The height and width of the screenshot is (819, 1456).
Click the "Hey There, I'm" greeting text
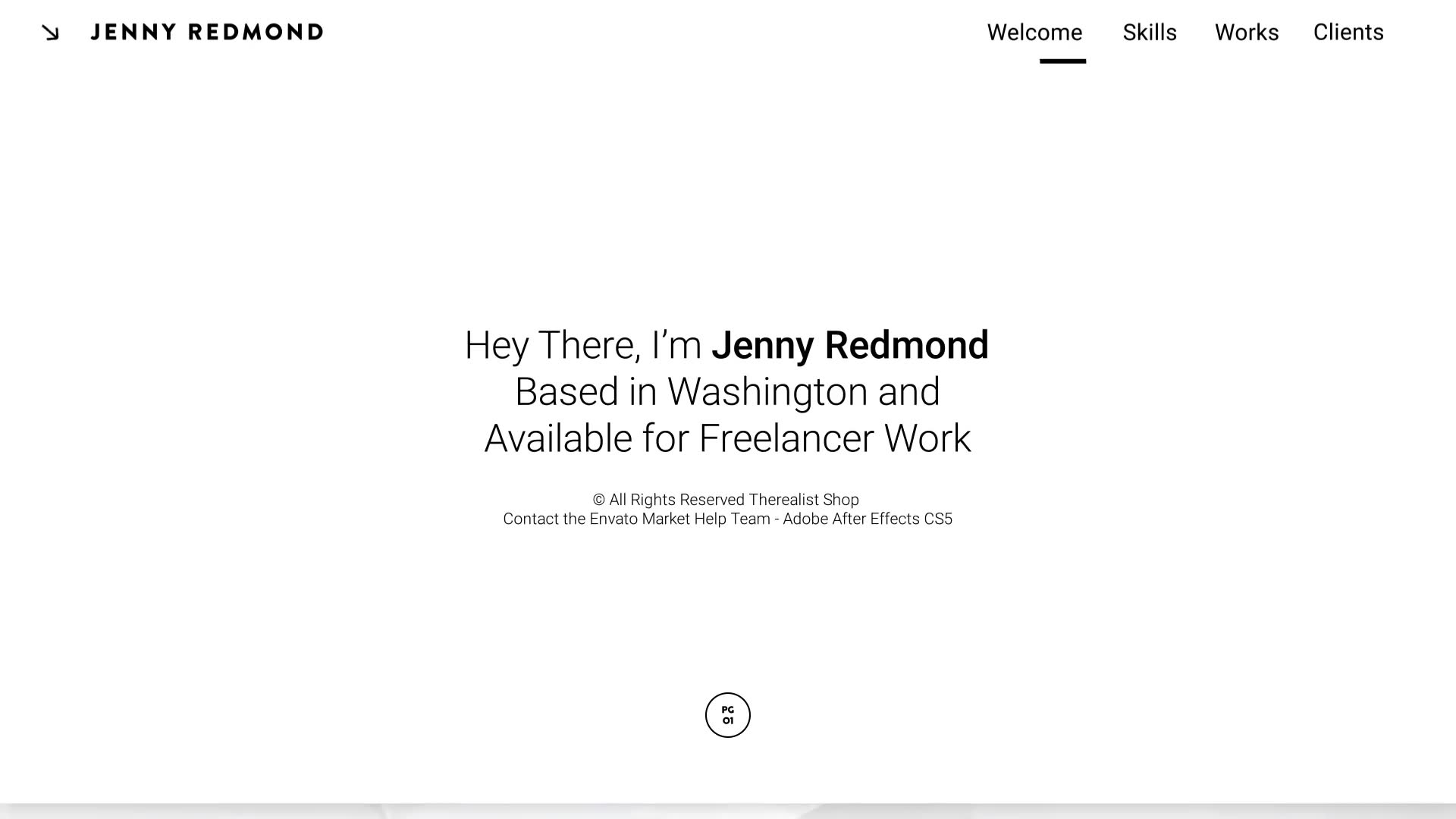pyautogui.click(x=582, y=345)
